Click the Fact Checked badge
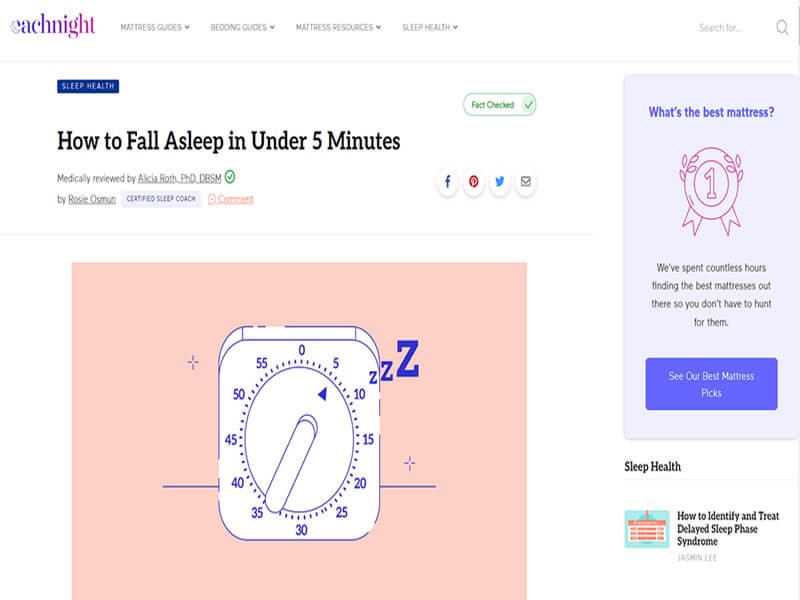The height and width of the screenshot is (600, 800). point(499,105)
